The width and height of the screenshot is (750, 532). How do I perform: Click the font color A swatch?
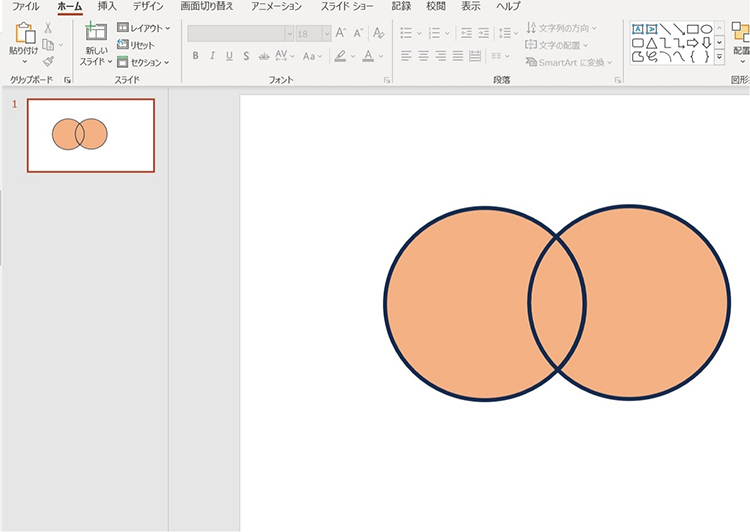click(x=367, y=56)
